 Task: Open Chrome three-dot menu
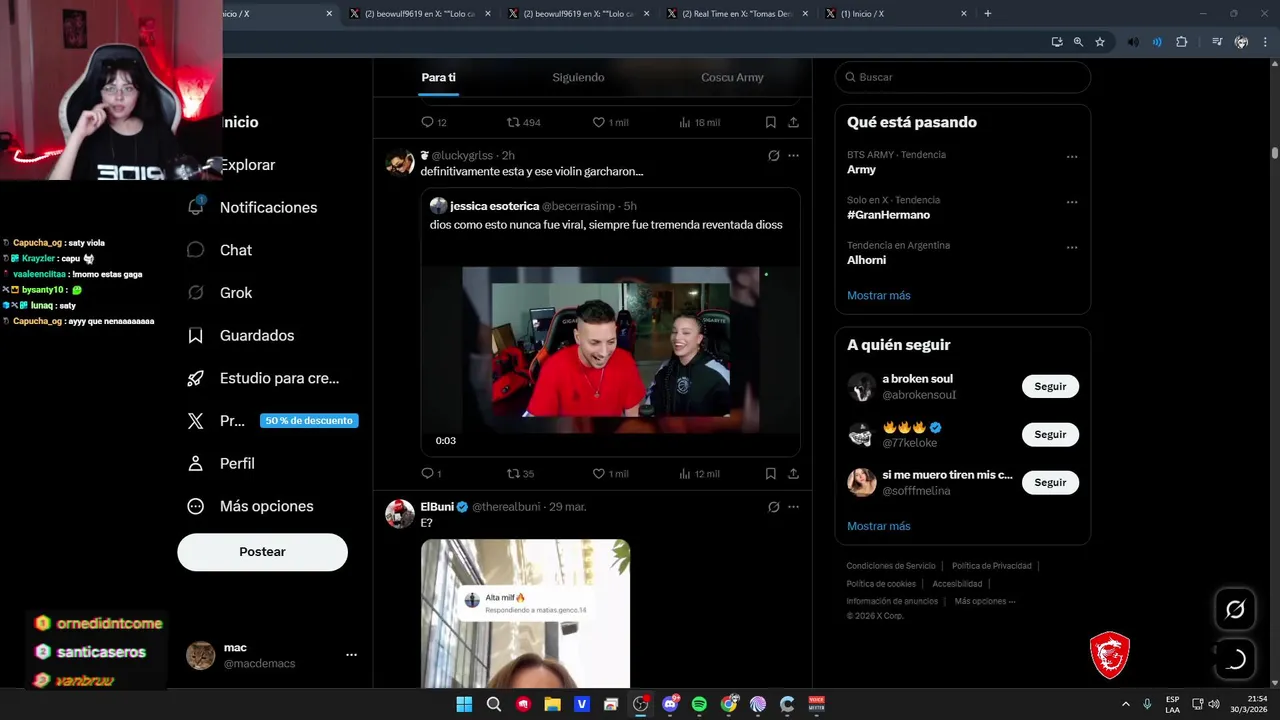[x=1265, y=42]
